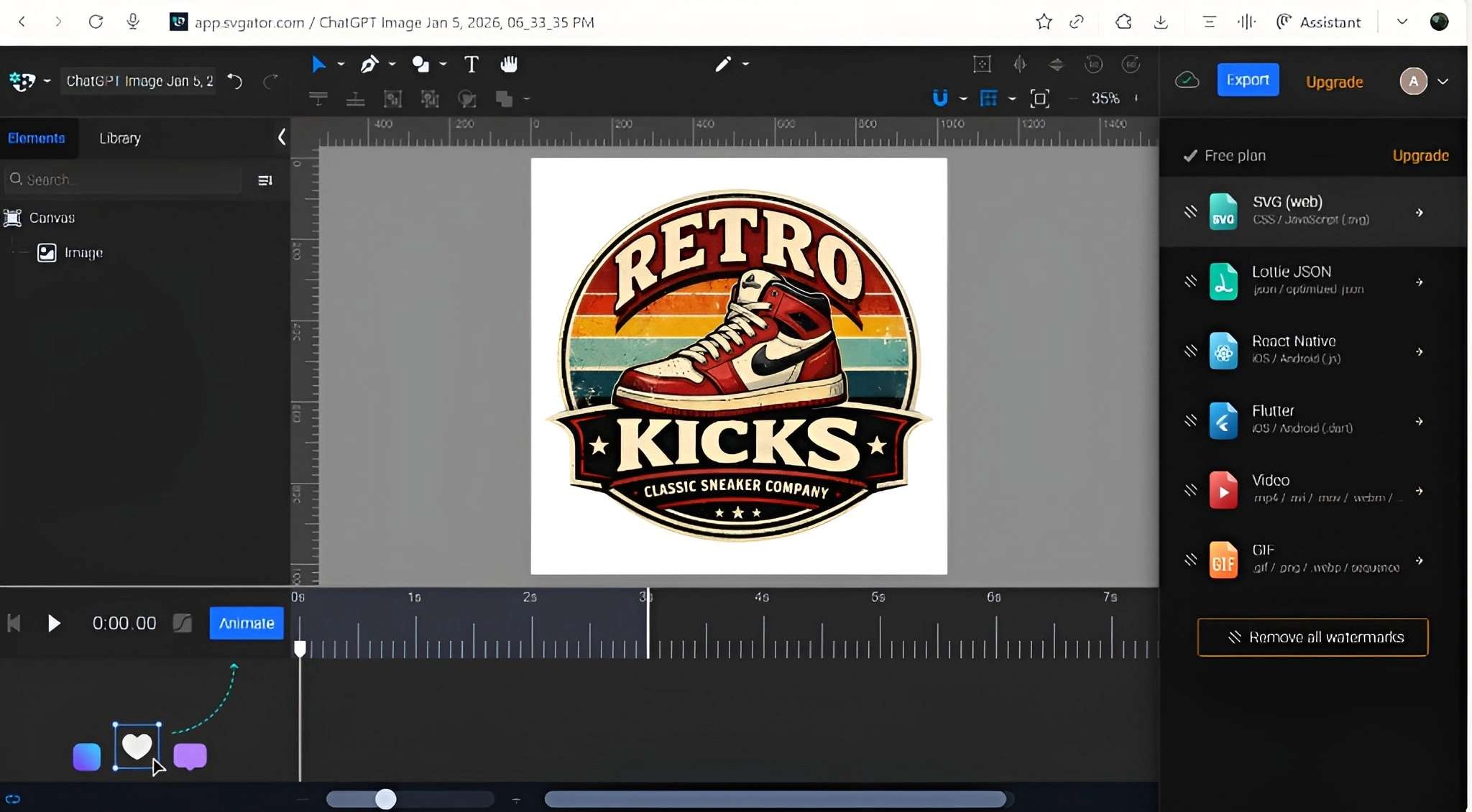Click the timeline zoom slider handle
The image size is (1472, 812).
pyautogui.click(x=386, y=799)
